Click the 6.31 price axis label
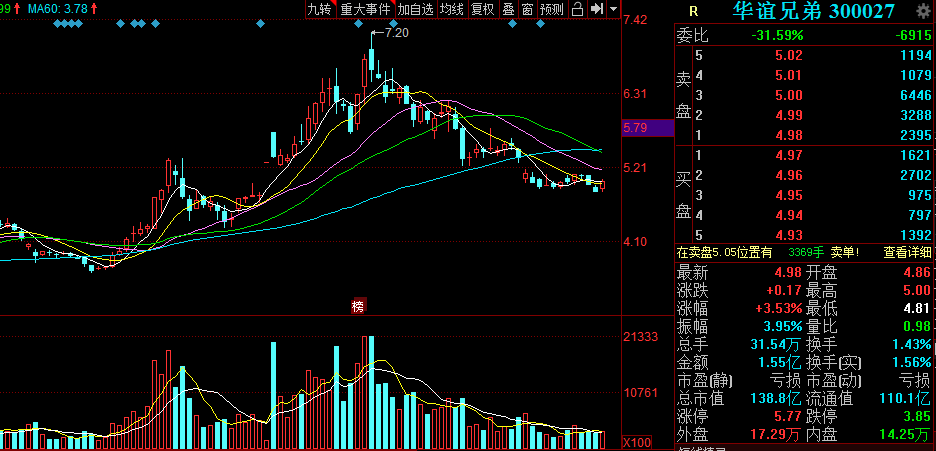The width and height of the screenshot is (936, 451). [x=635, y=94]
